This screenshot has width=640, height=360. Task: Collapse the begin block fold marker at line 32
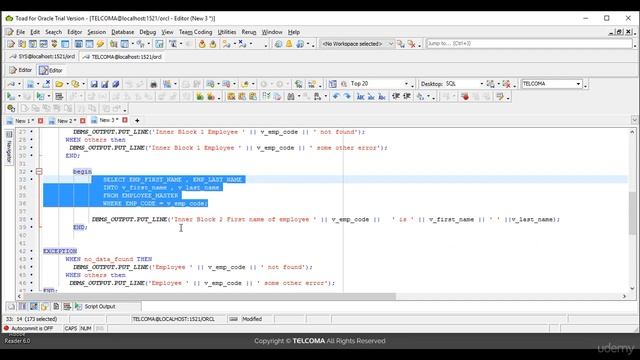coord(39,172)
